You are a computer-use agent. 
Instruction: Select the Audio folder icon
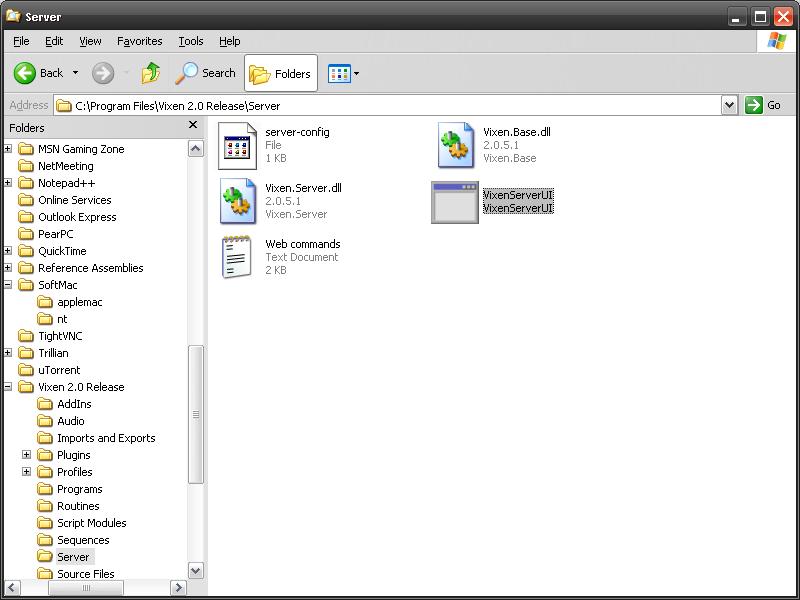[45, 421]
